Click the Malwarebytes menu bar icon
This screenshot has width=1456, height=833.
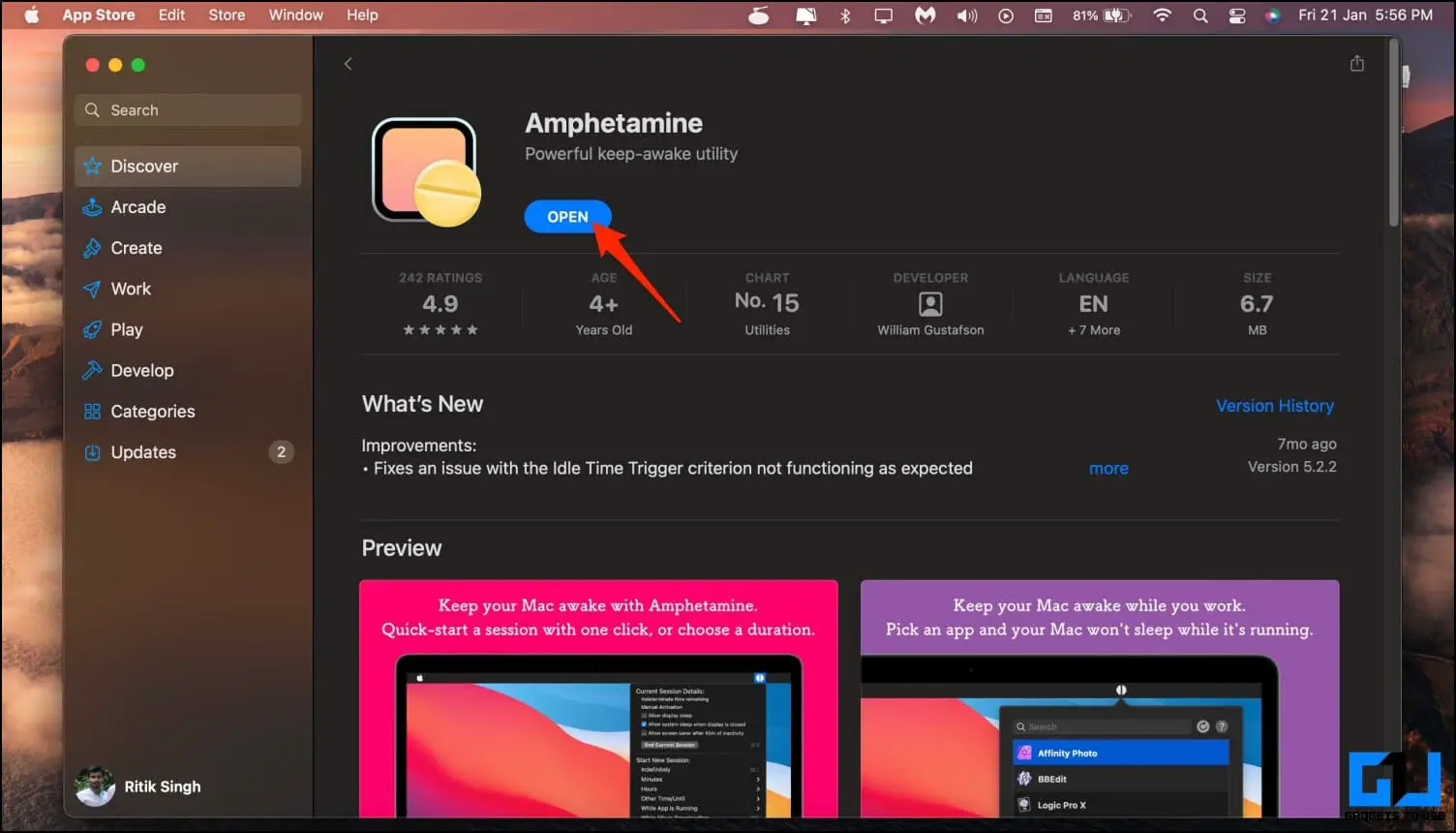click(x=925, y=15)
